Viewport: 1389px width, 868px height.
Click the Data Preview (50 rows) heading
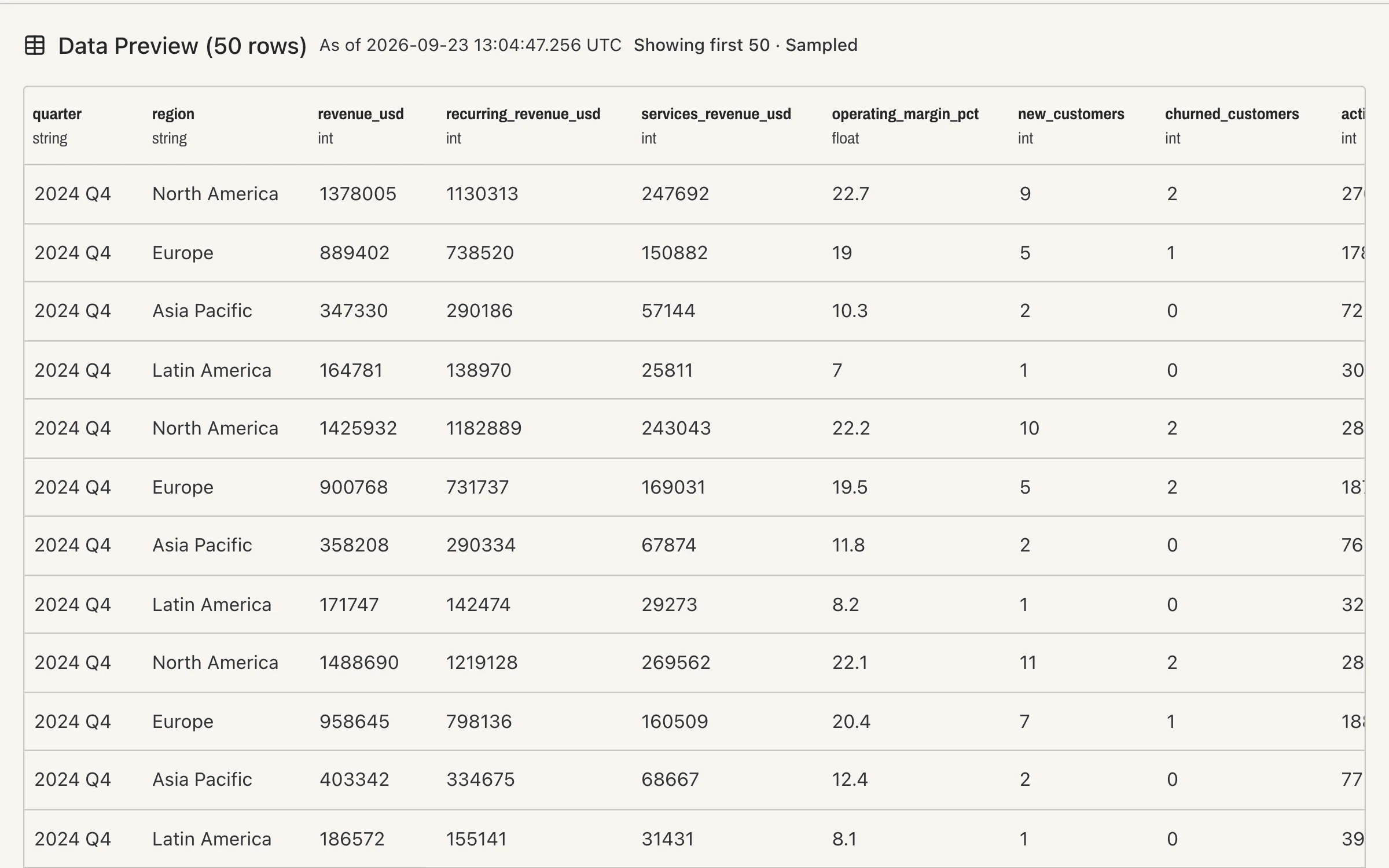(x=182, y=46)
